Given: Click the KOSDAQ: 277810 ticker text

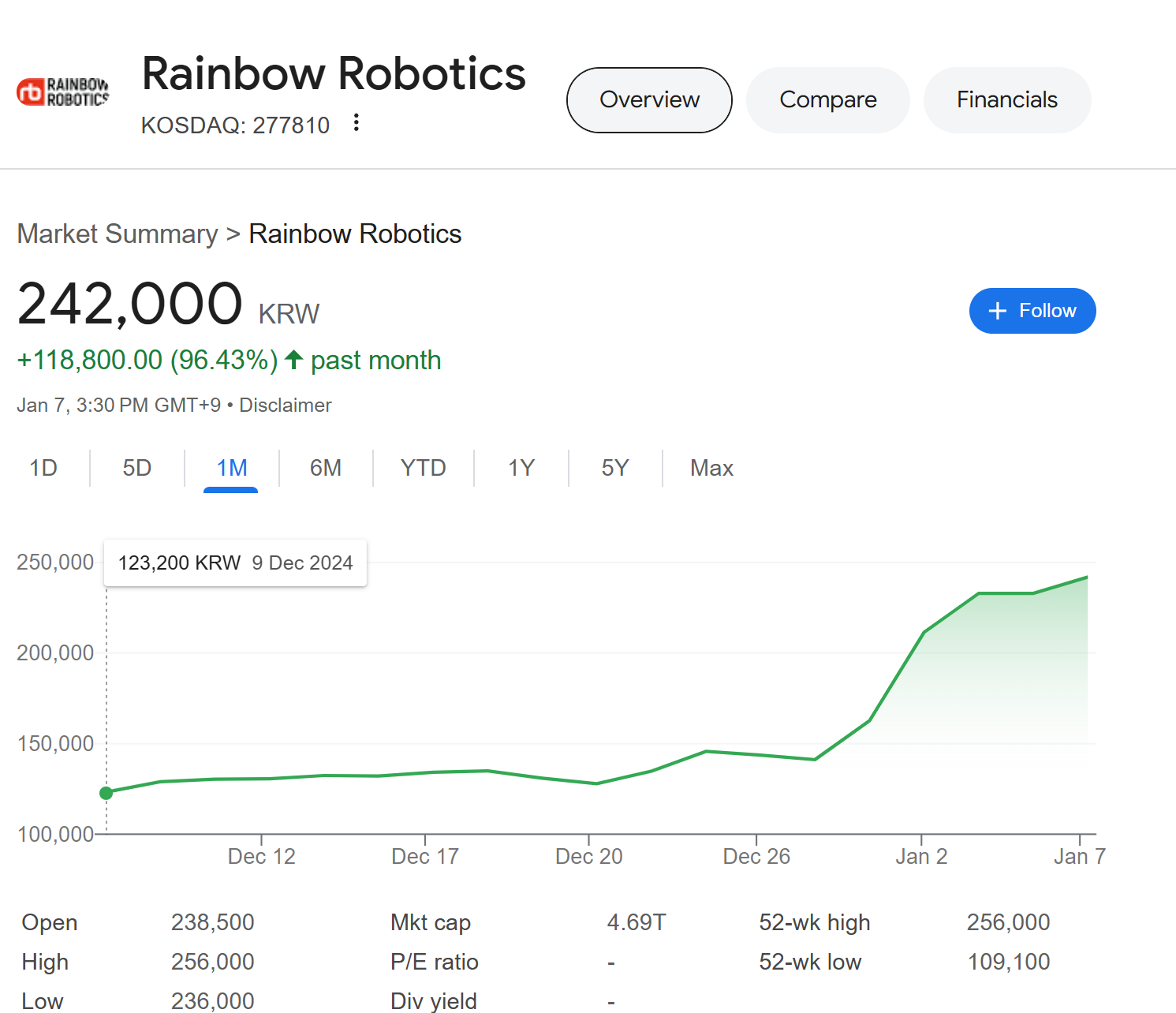Looking at the screenshot, I should click(235, 125).
